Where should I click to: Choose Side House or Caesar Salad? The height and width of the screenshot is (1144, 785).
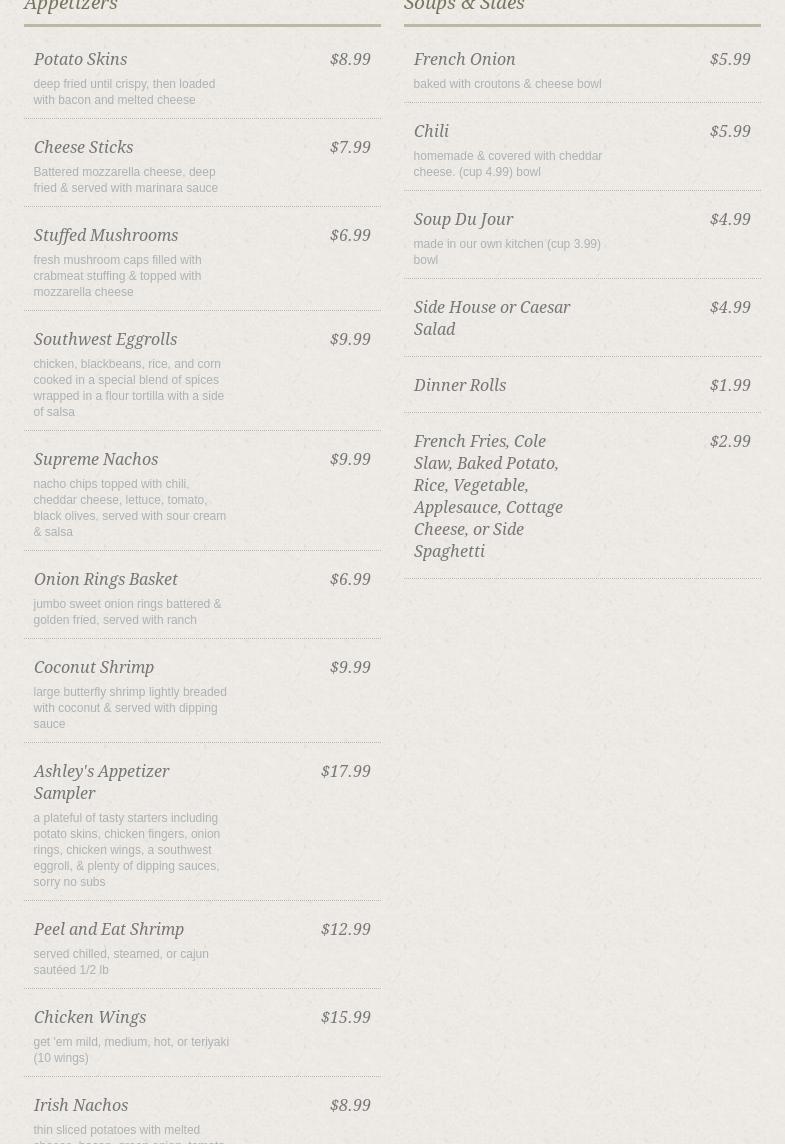(x=491, y=318)
